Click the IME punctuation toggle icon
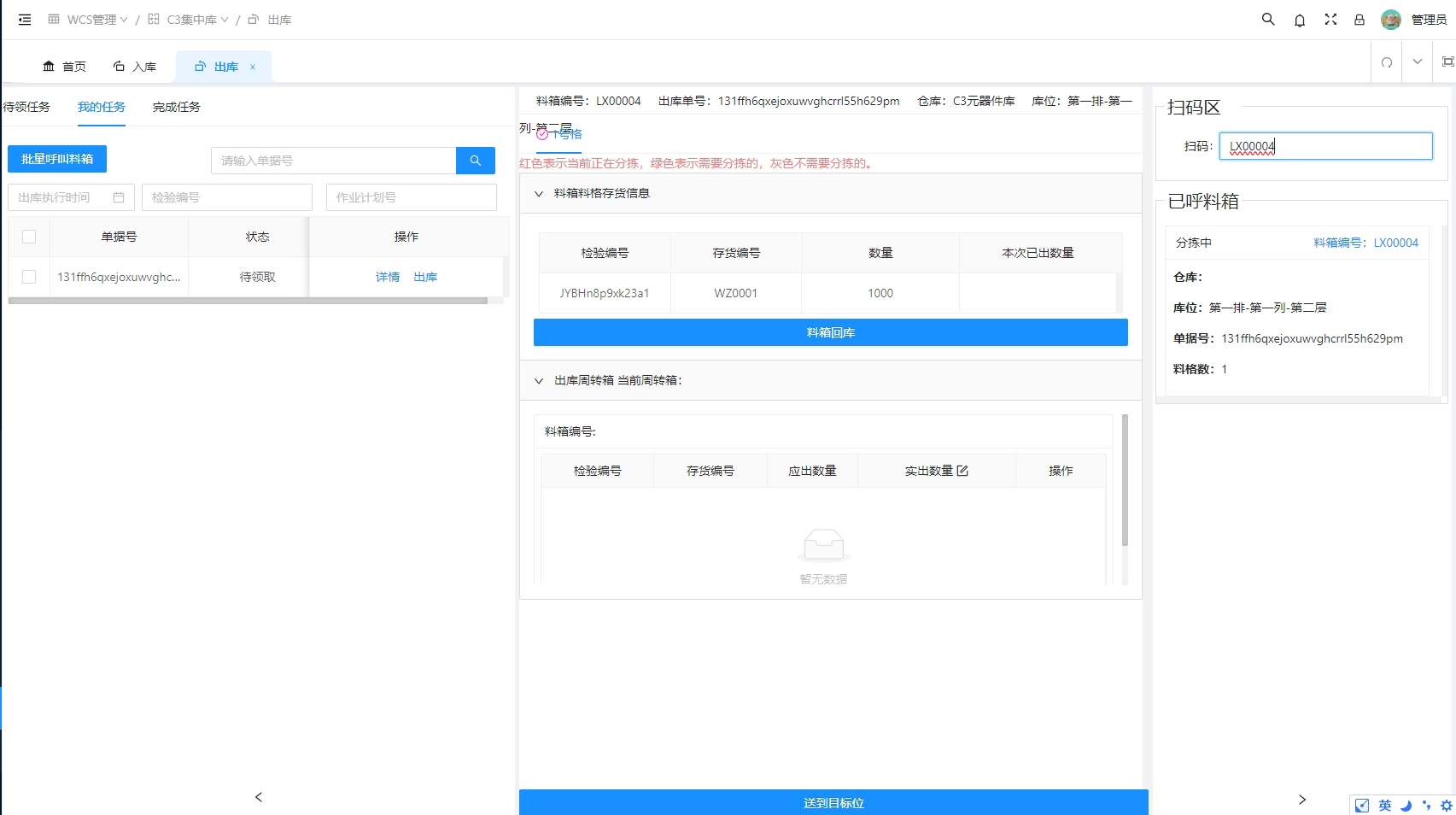 (1426, 806)
